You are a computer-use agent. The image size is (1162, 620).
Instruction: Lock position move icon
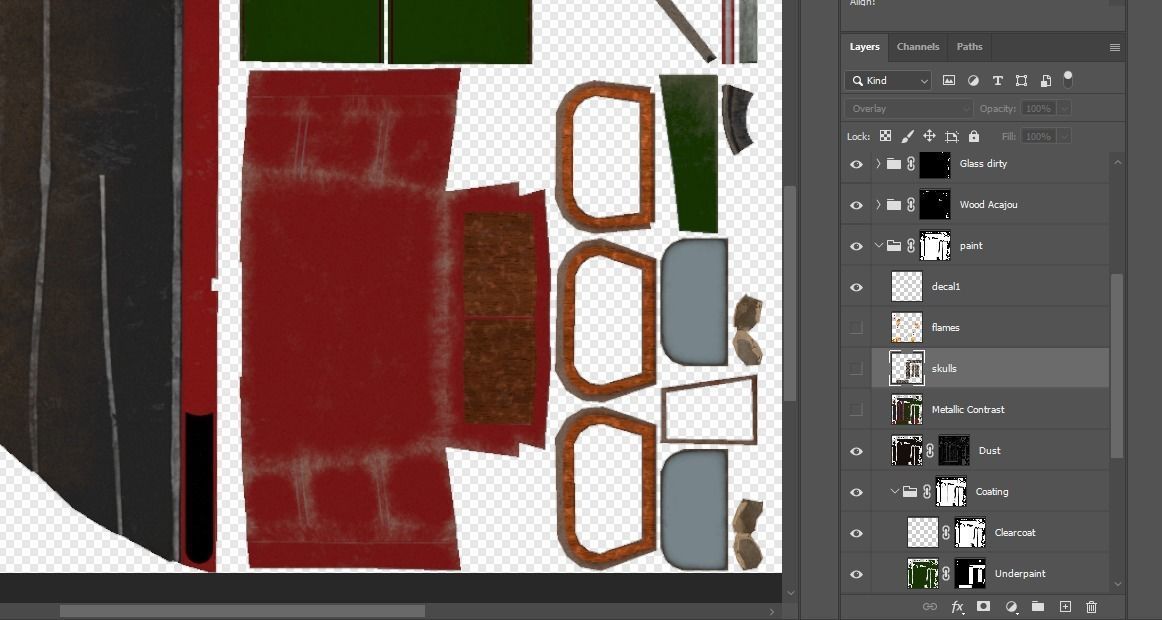tap(929, 136)
